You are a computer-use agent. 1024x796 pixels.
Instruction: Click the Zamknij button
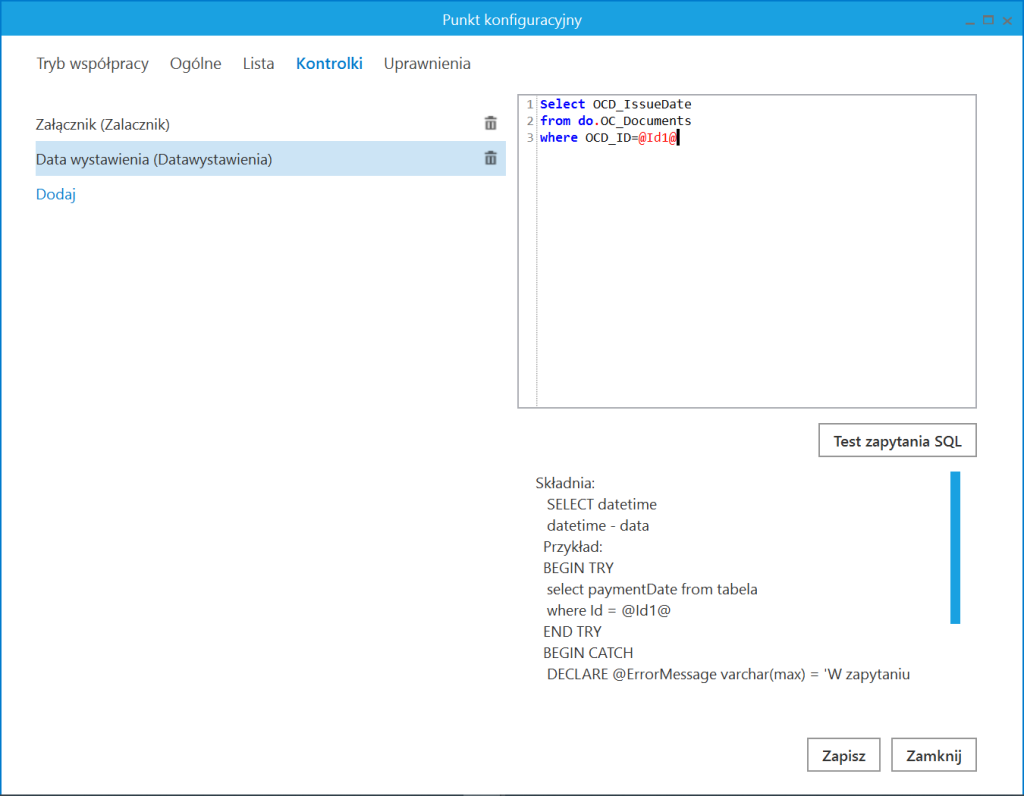coord(933,754)
